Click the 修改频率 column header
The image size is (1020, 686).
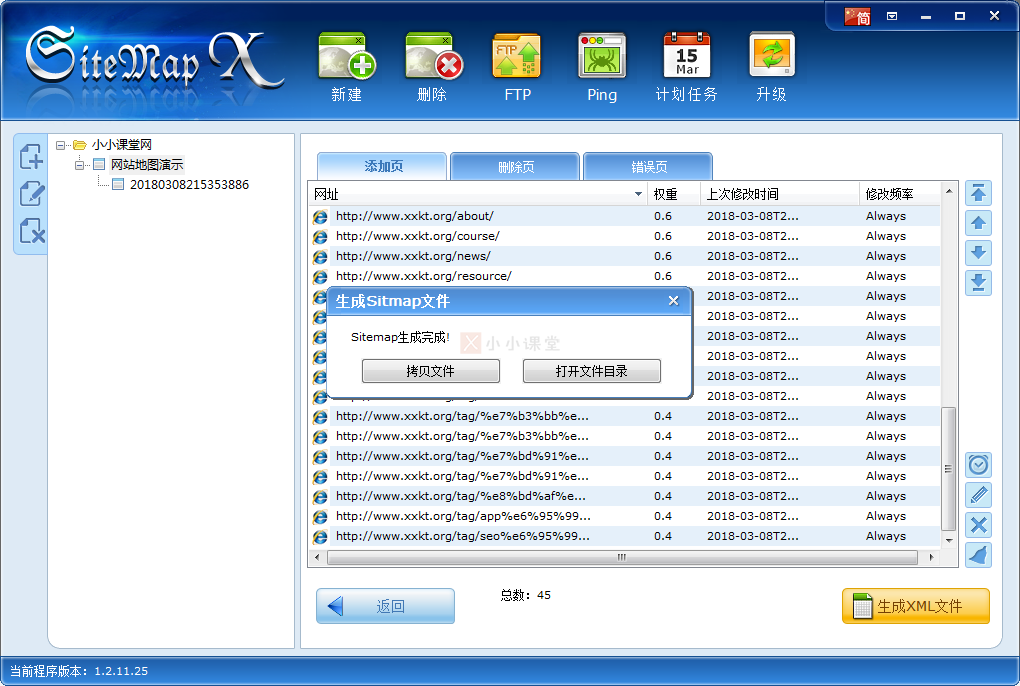(900, 194)
